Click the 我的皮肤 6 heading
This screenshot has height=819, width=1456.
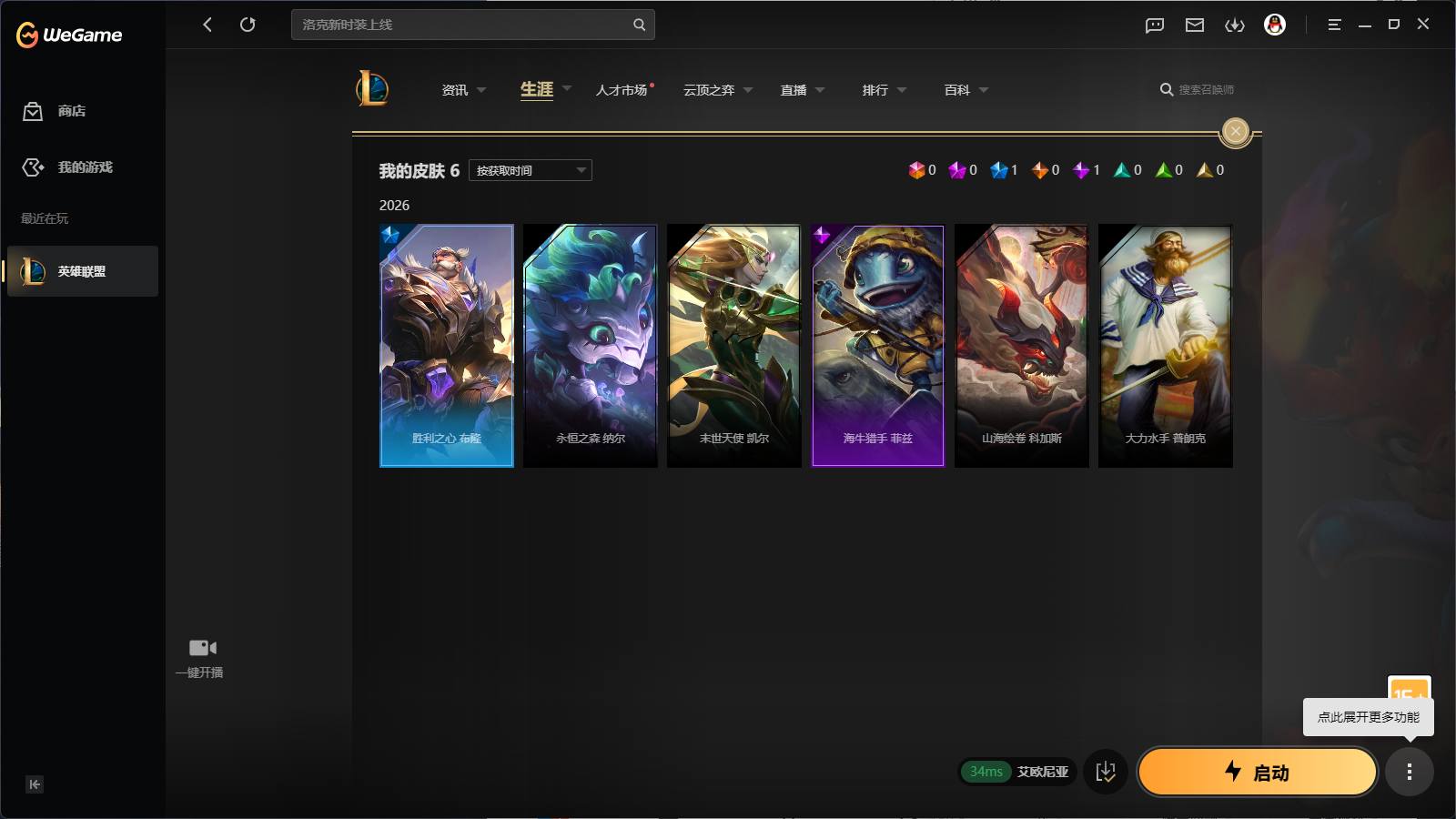pos(420,171)
